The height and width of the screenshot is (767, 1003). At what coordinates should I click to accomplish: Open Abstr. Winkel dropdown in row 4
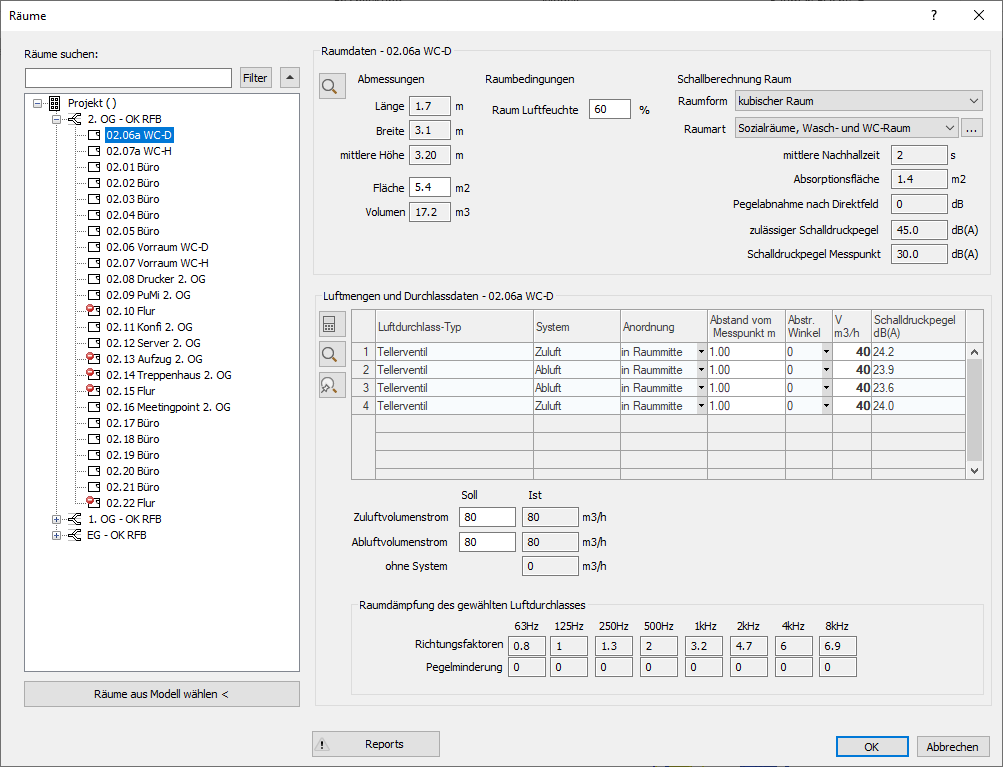pos(826,406)
